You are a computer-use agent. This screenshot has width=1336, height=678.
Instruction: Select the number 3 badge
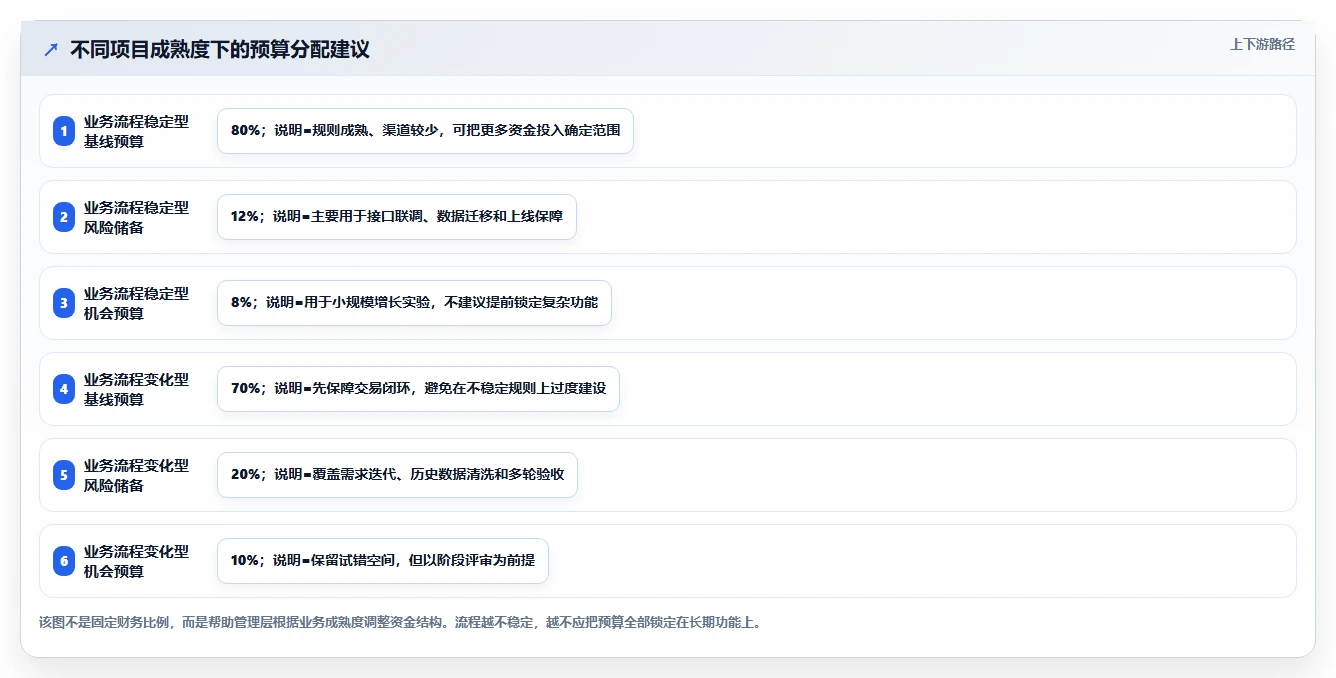(x=64, y=303)
